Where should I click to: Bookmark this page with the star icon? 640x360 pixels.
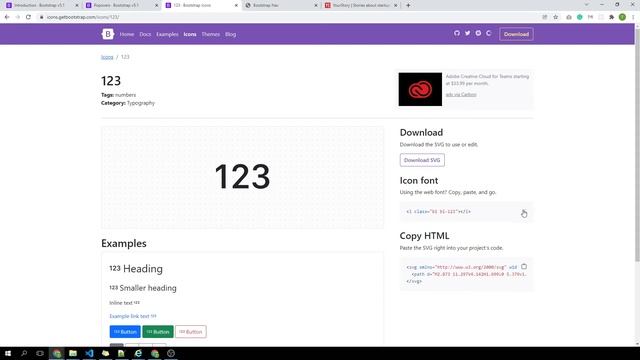556,17
